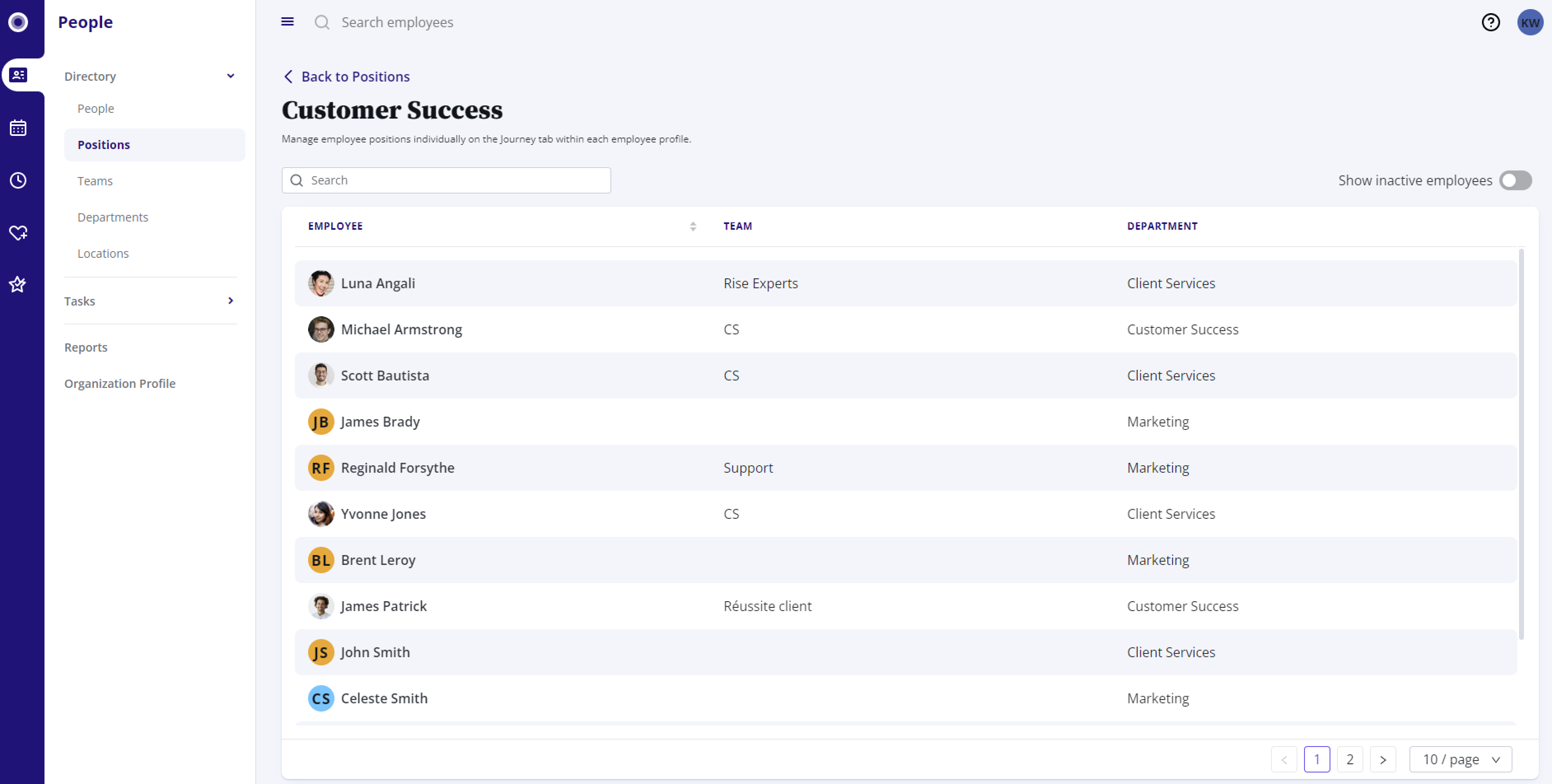1552x784 pixels.
Task: Click the Back to Positions link
Action: point(346,77)
